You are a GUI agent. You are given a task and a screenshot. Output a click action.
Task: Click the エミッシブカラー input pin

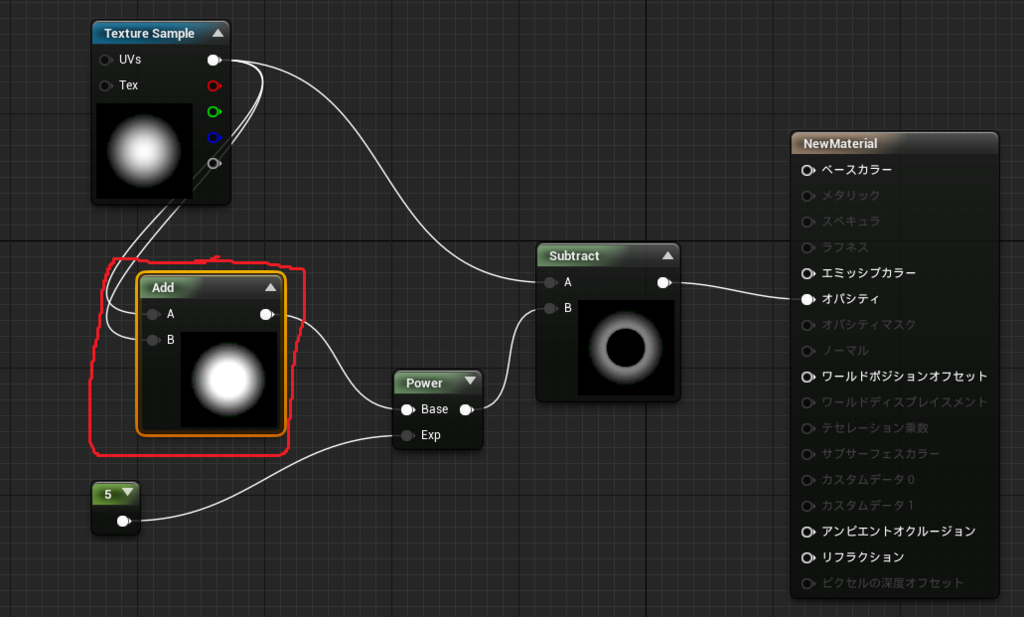point(808,274)
